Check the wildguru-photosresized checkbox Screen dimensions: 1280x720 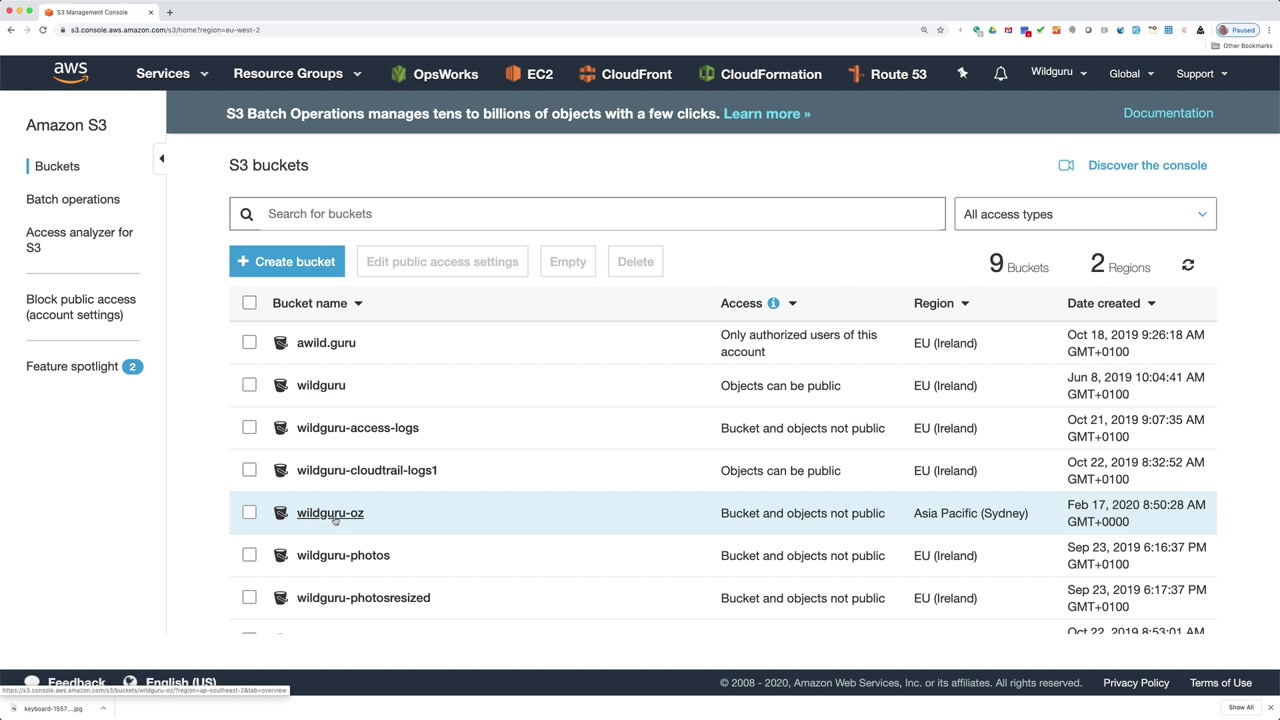pos(249,598)
